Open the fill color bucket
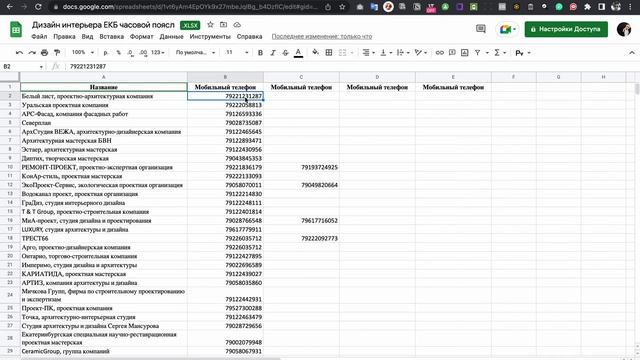The height and width of the screenshot is (360, 640). [316, 53]
